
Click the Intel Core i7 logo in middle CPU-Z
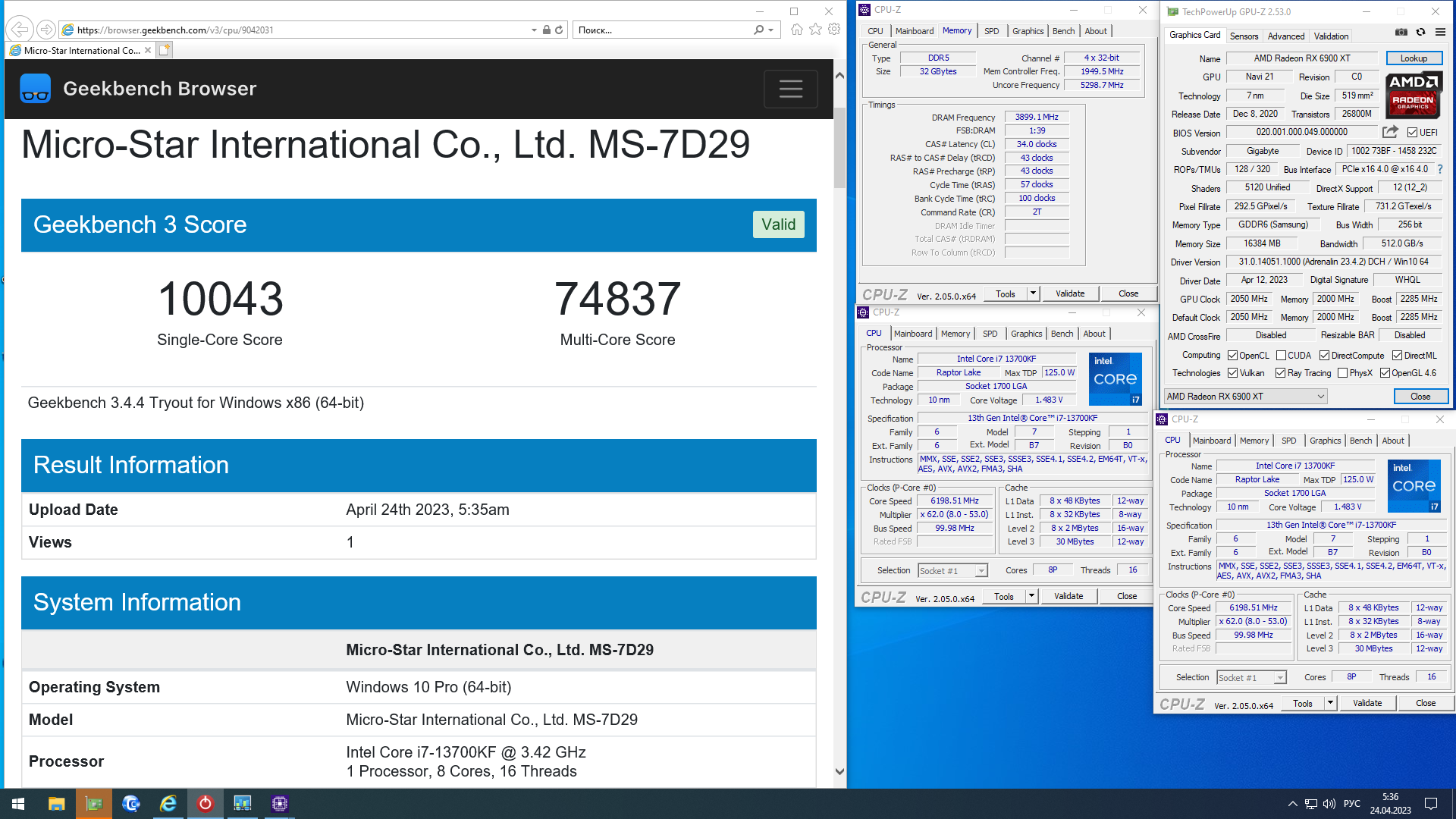coord(1116,378)
